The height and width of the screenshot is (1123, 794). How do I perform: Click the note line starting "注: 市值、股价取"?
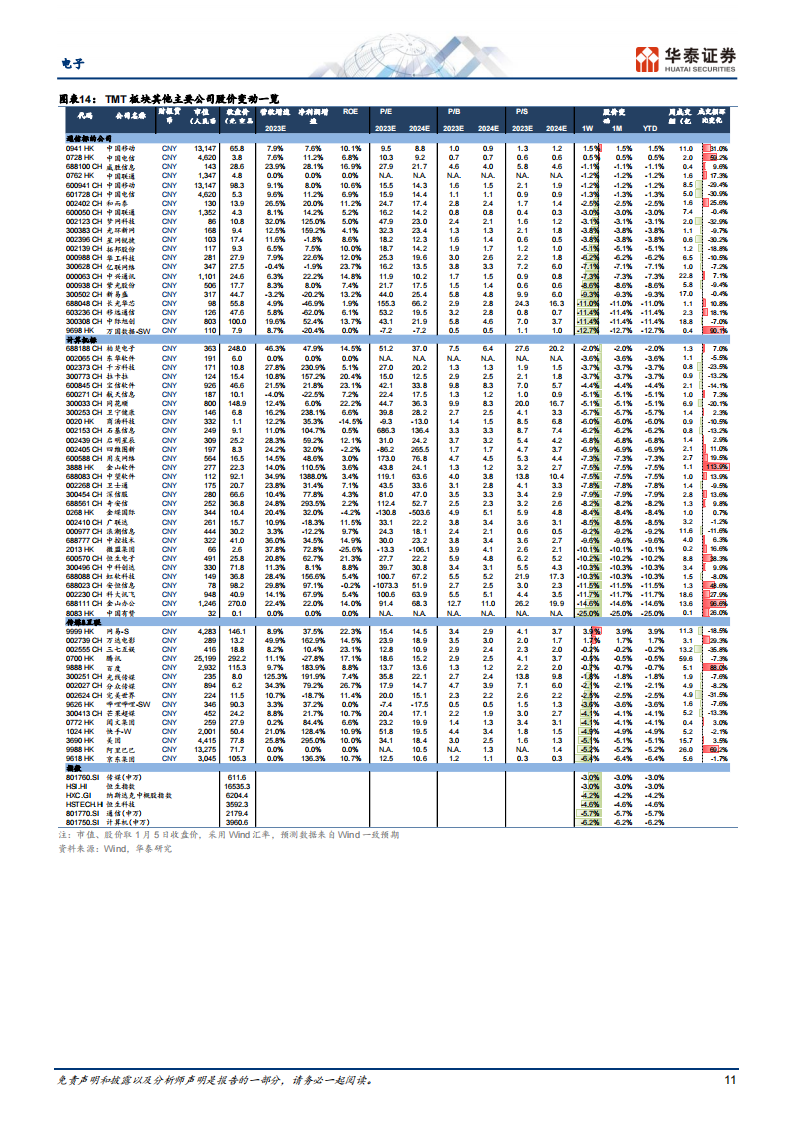point(228,835)
